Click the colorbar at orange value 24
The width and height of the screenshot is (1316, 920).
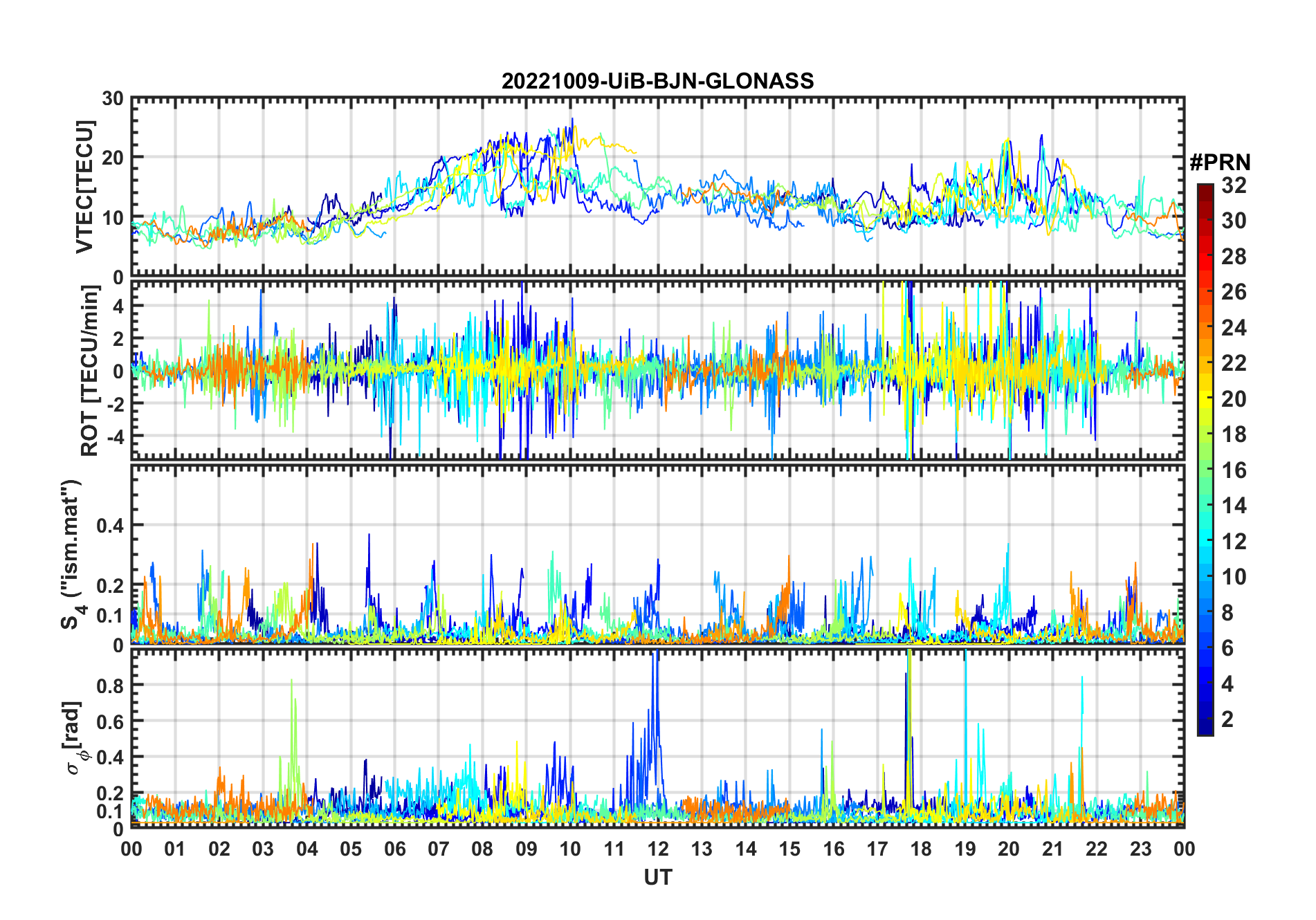pos(1205,328)
